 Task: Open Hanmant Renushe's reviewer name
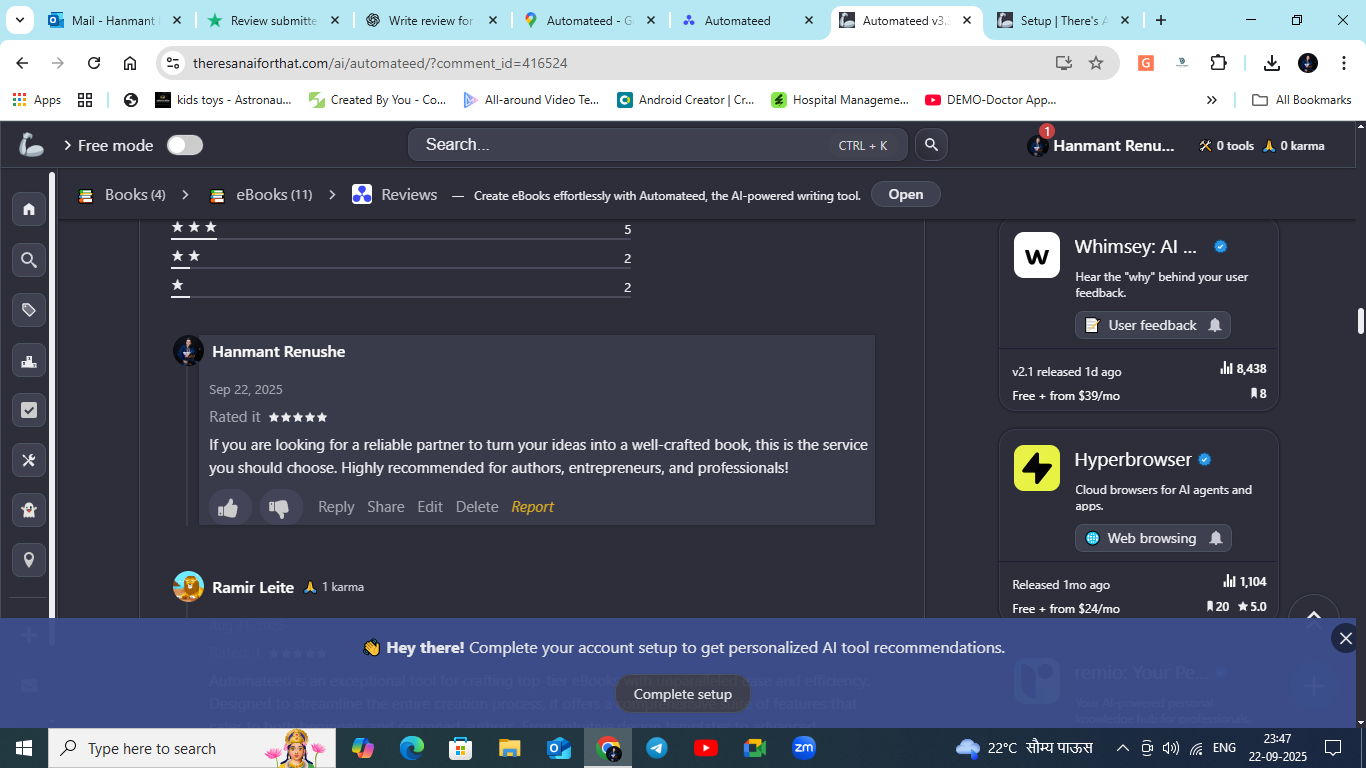(x=279, y=352)
